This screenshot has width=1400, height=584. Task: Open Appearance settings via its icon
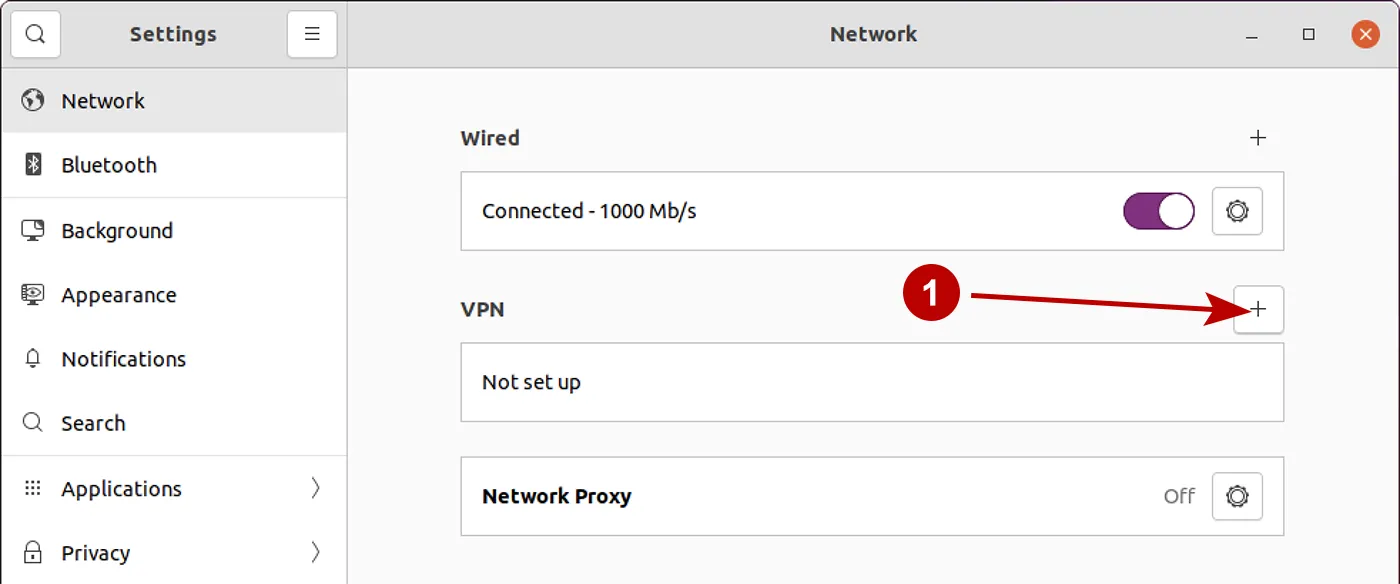[x=31, y=294]
